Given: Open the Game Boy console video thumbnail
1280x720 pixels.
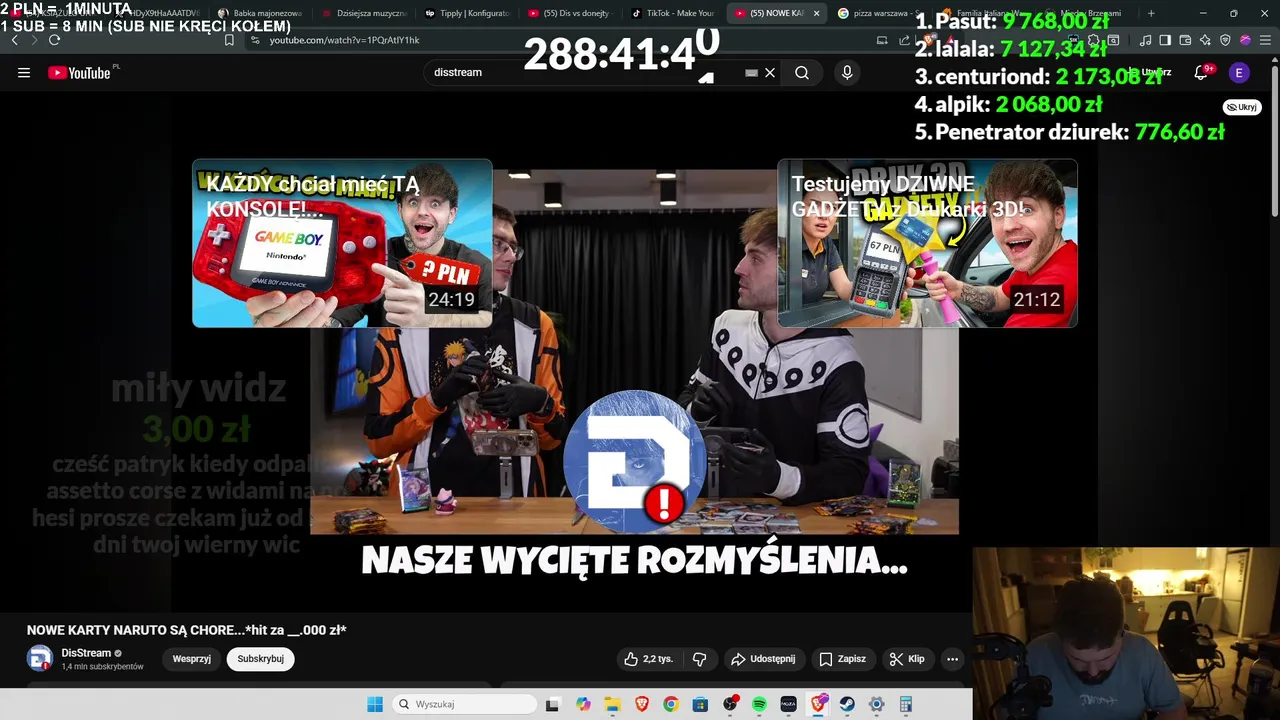Looking at the screenshot, I should 342,243.
